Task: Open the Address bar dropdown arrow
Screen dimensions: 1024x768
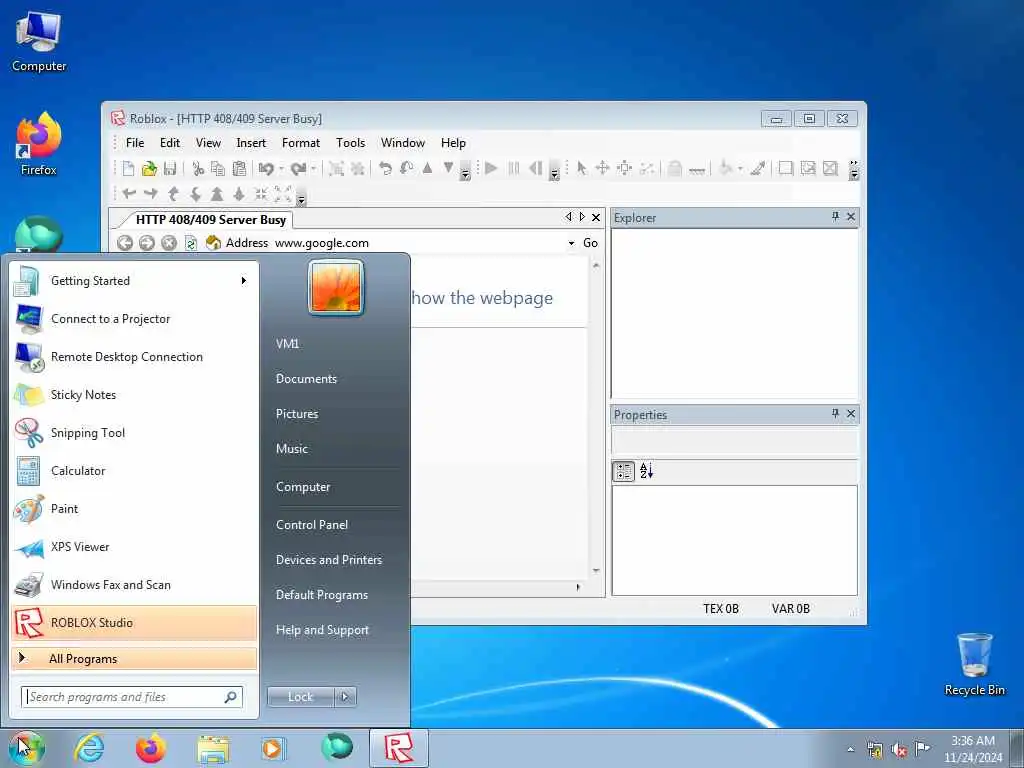Action: click(571, 243)
